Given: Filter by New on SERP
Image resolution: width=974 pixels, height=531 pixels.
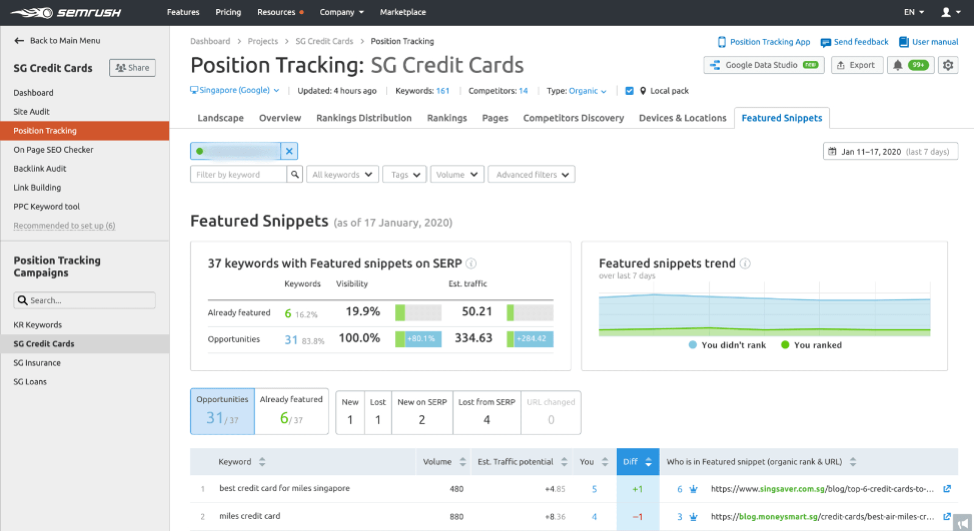Looking at the screenshot, I should click(x=422, y=412).
